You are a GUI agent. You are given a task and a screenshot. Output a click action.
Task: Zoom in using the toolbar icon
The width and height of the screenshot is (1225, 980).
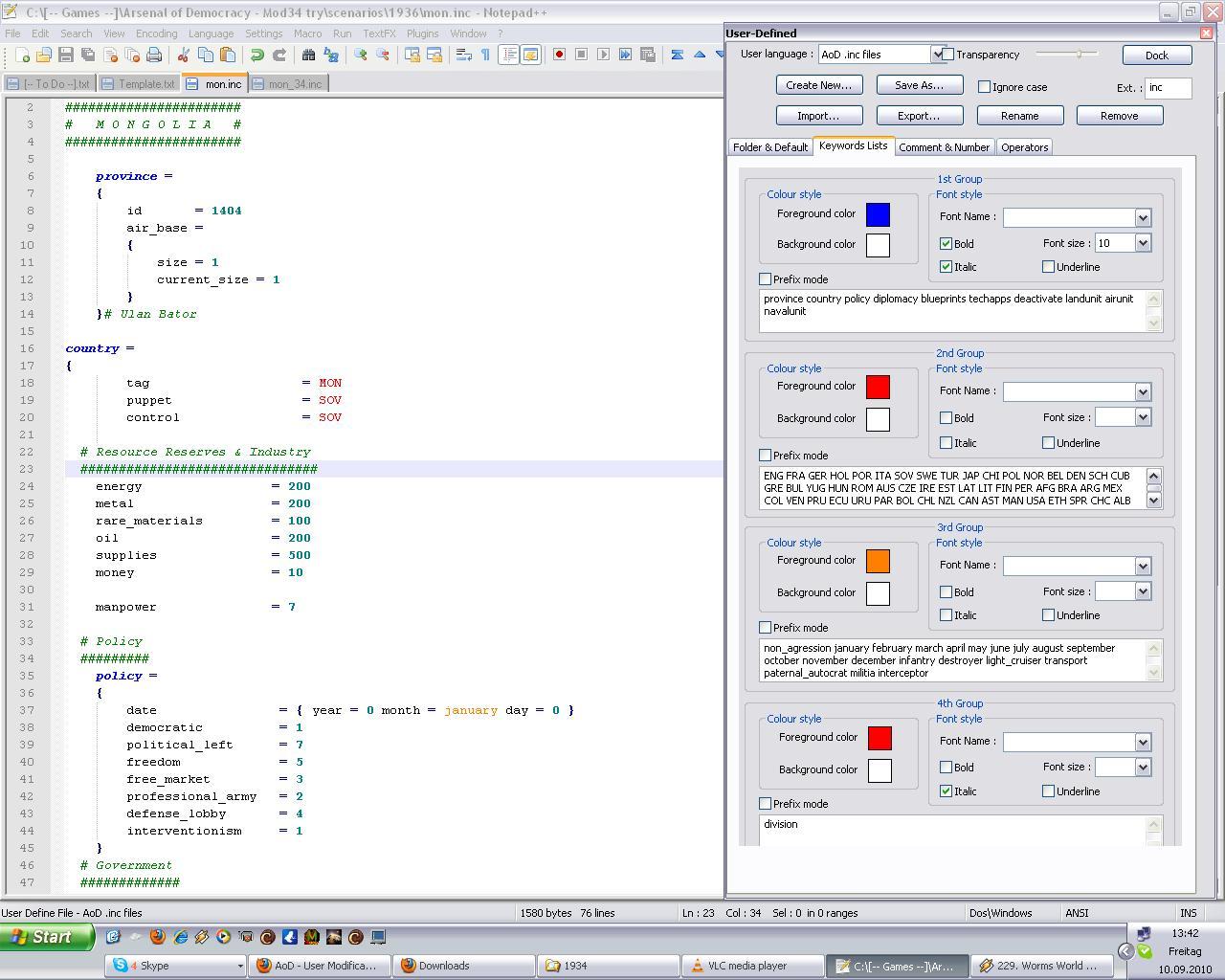click(x=360, y=56)
